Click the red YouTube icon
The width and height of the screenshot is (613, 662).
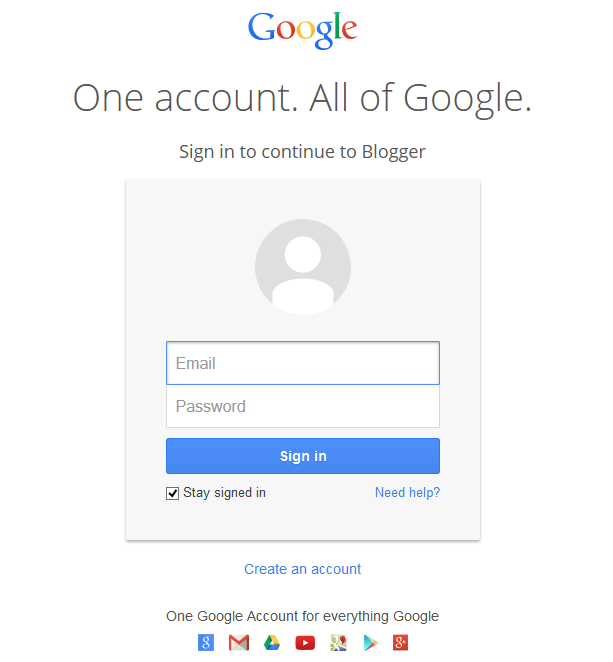pyautogui.click(x=305, y=643)
